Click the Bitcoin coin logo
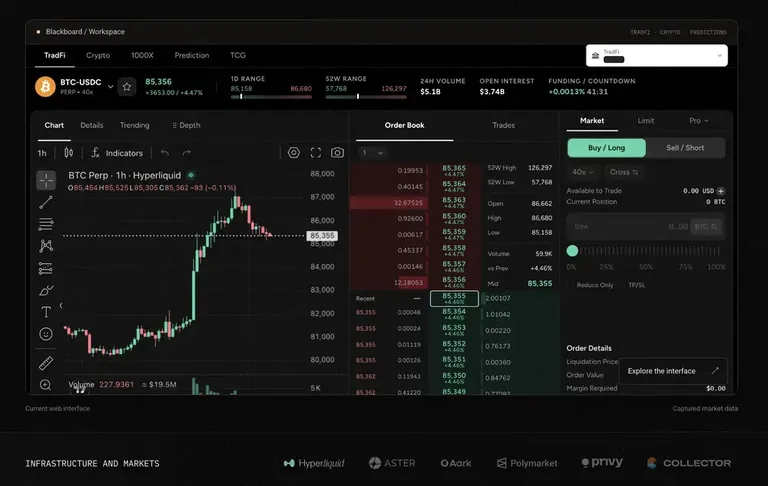Viewport: 768px width, 486px height. coord(45,87)
